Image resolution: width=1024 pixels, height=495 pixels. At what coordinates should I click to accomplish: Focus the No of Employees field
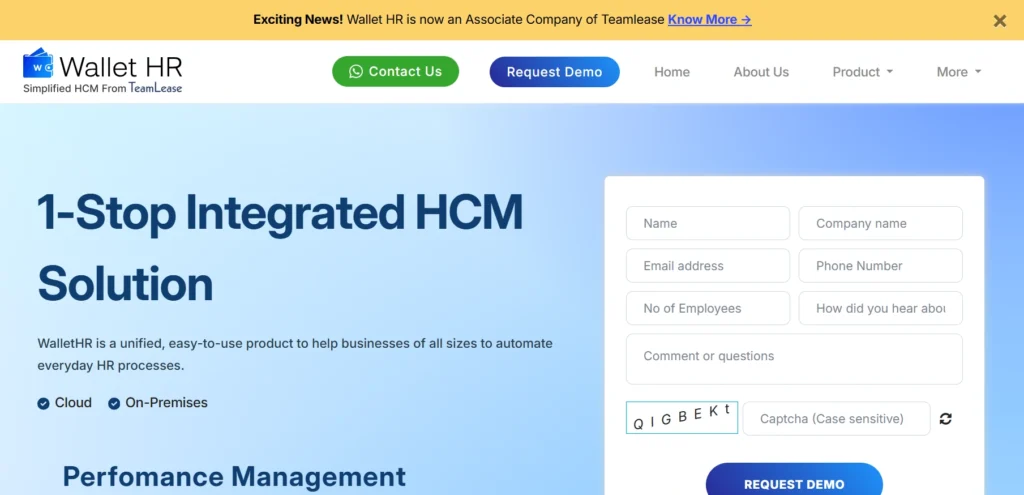pos(707,308)
